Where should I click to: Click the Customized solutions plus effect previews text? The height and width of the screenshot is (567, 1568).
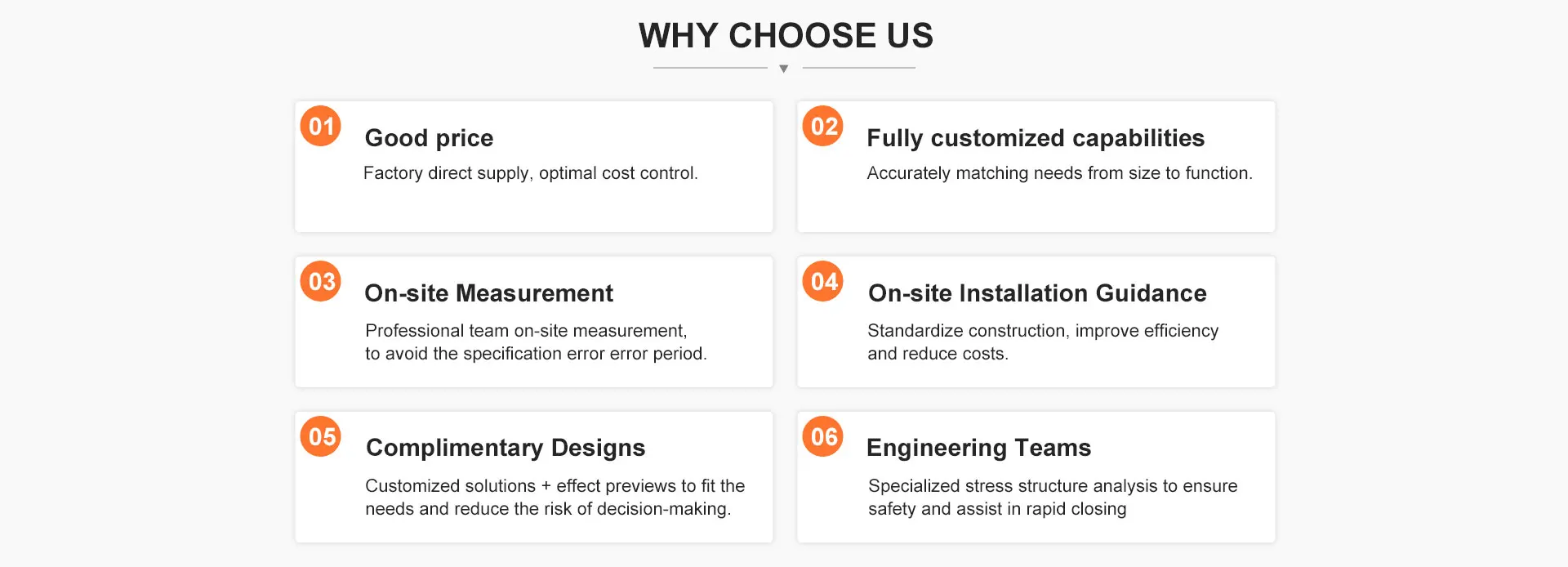click(x=555, y=498)
